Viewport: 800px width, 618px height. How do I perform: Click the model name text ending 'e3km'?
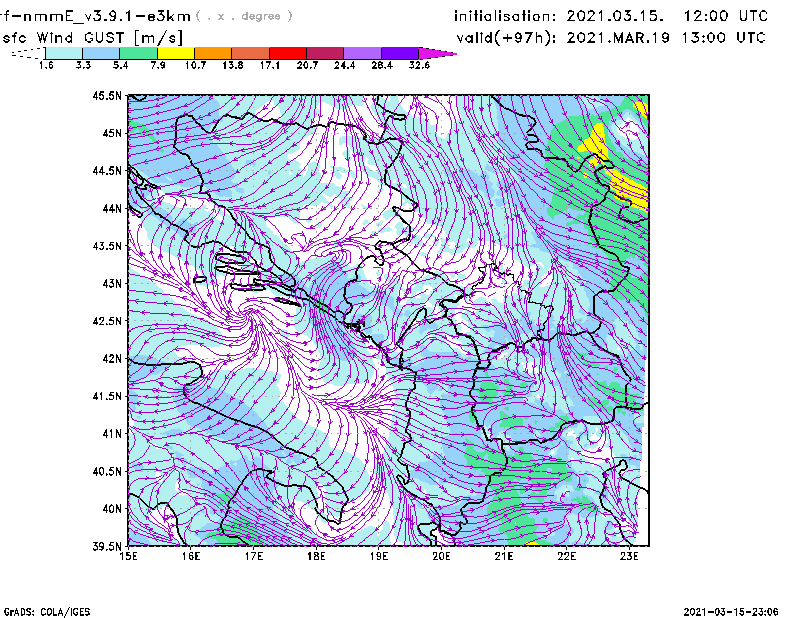(95, 16)
